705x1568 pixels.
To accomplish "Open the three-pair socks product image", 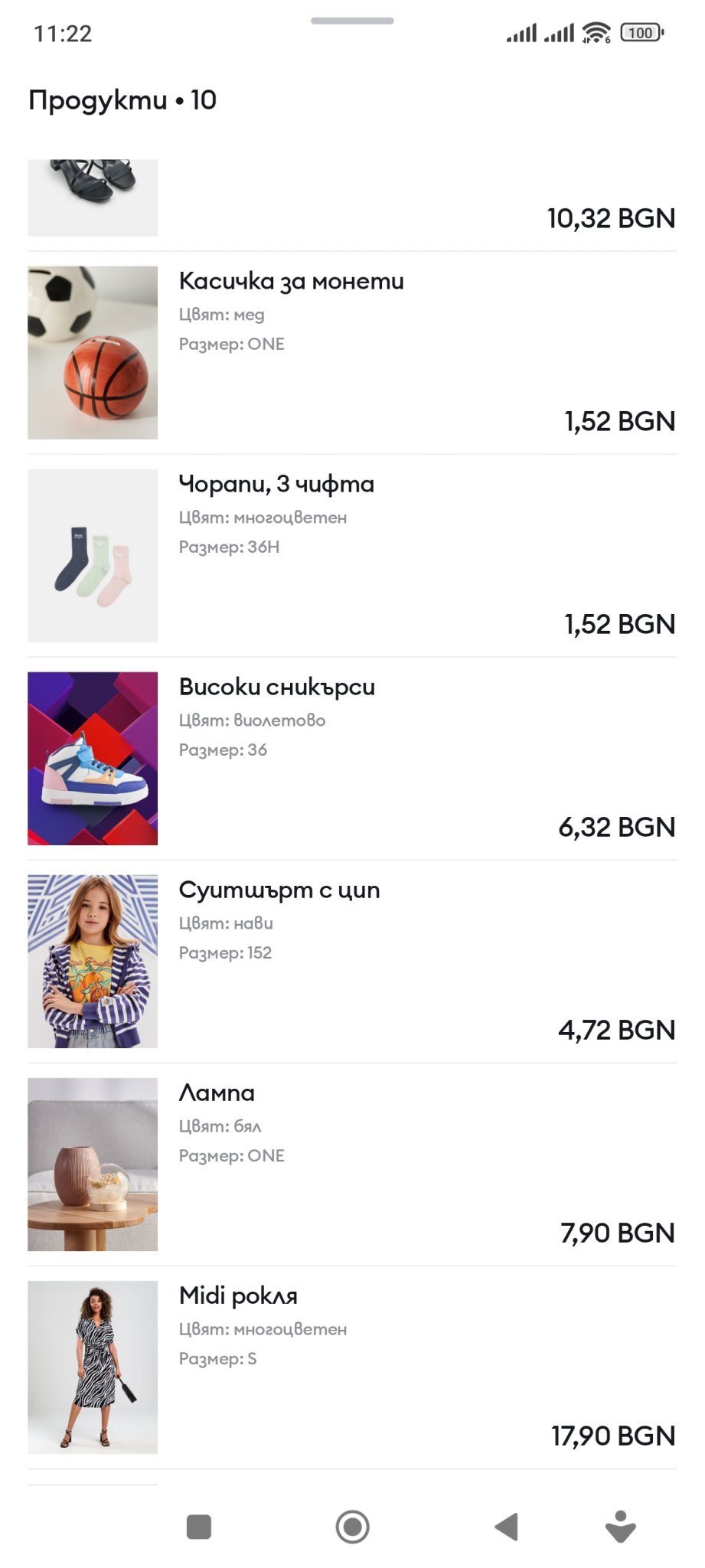I will point(93,555).
